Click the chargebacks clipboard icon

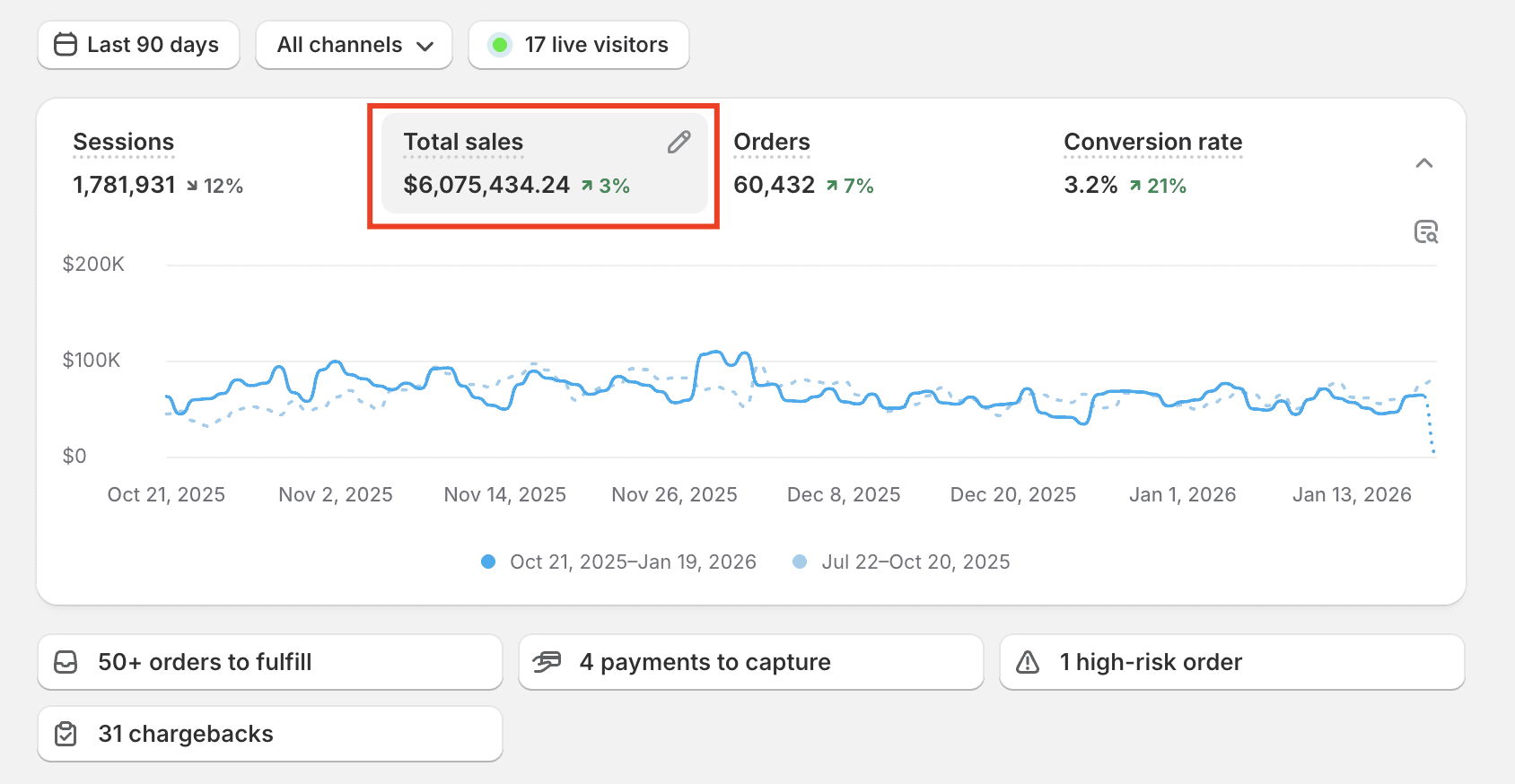pos(66,734)
